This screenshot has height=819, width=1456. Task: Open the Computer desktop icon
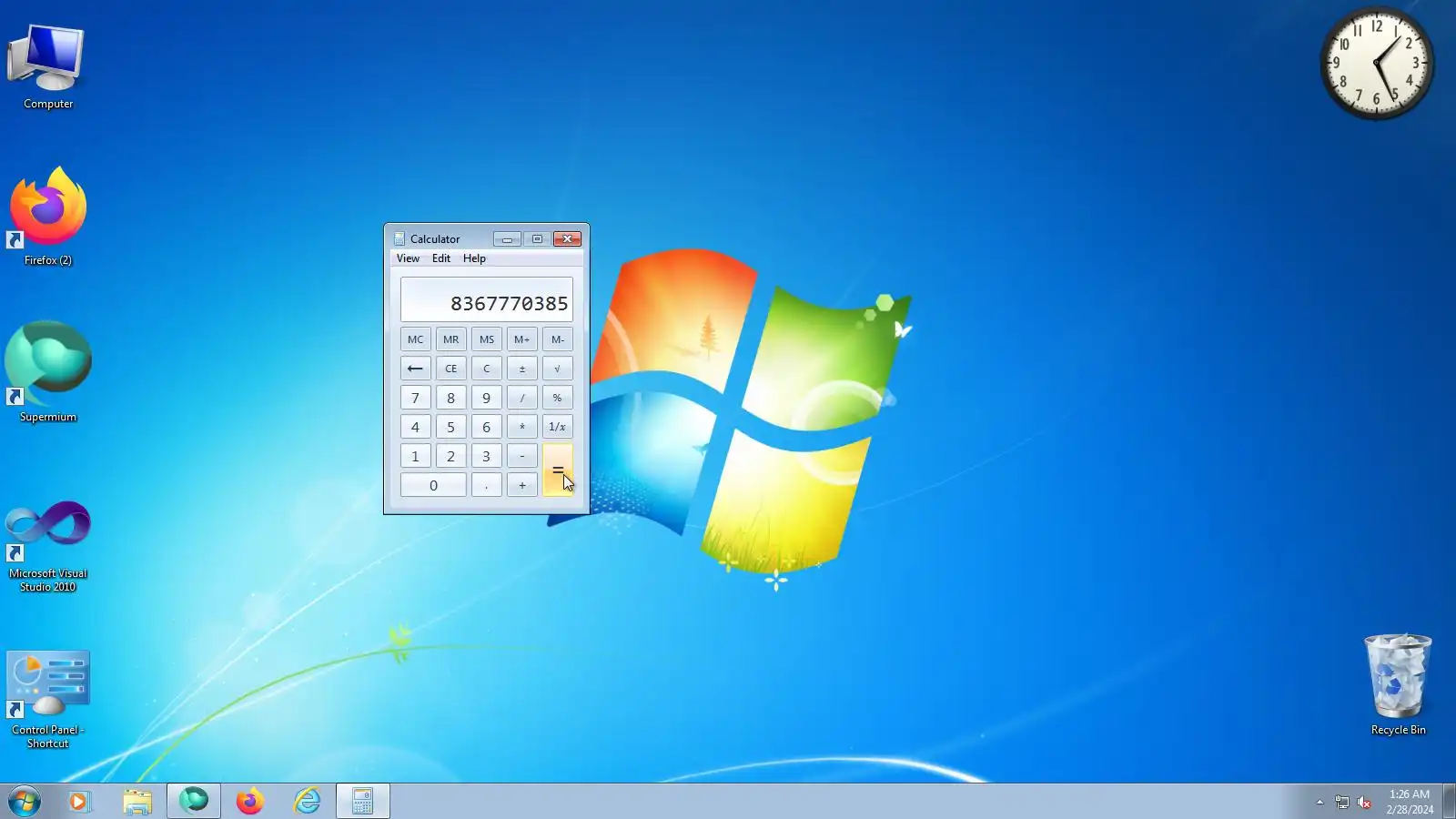(47, 66)
